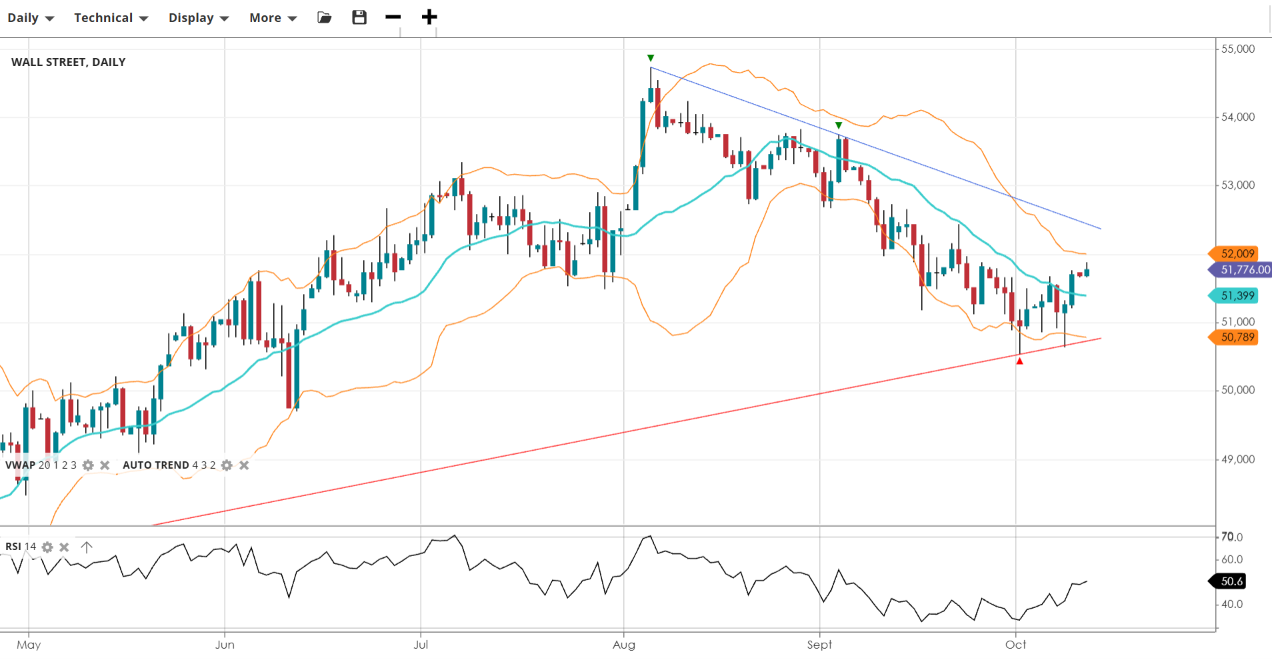This screenshot has height=659, width=1272.
Task: Click the green marker at the August peak
Action: (x=651, y=58)
